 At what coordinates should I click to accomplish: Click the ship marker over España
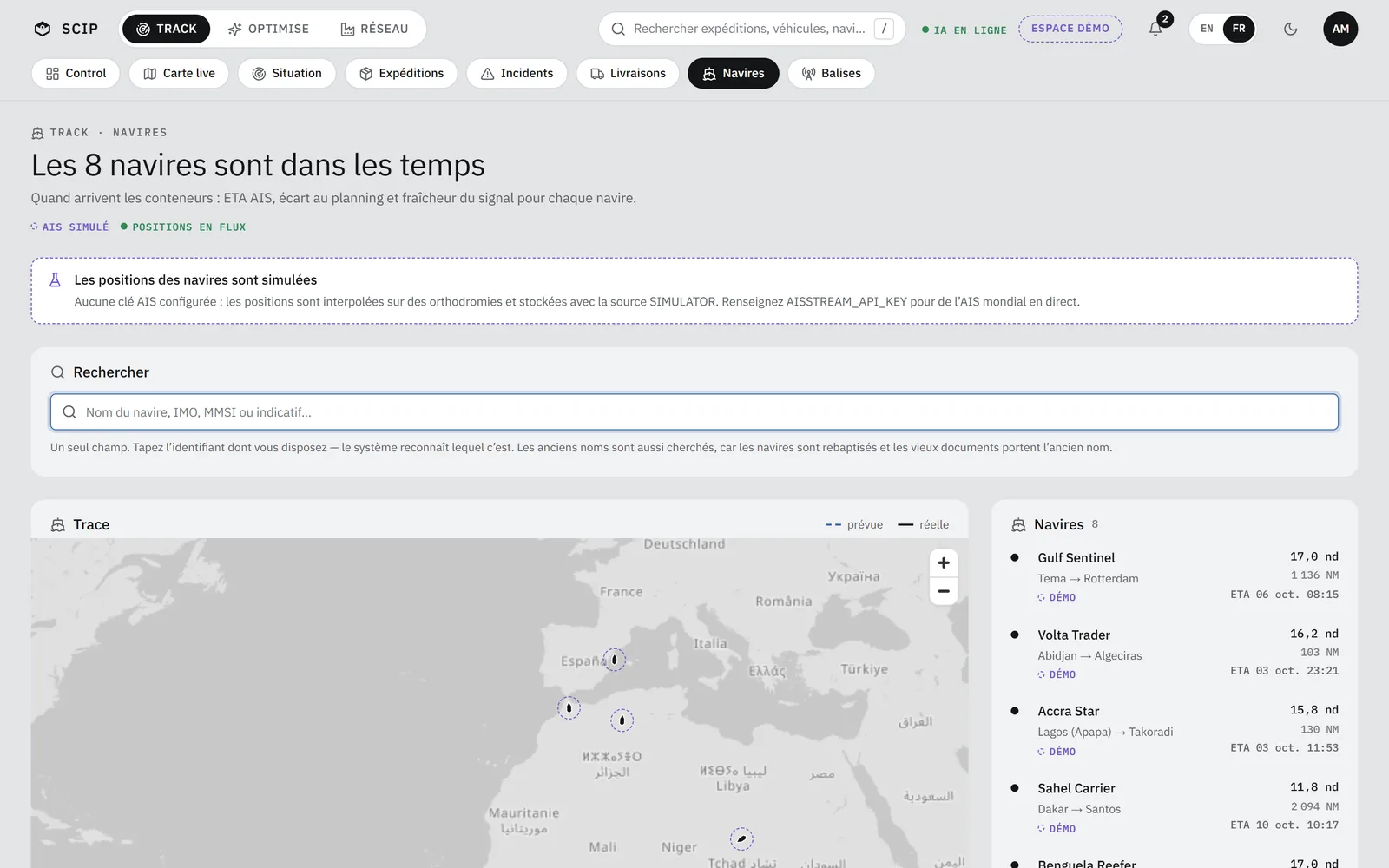[x=615, y=660]
